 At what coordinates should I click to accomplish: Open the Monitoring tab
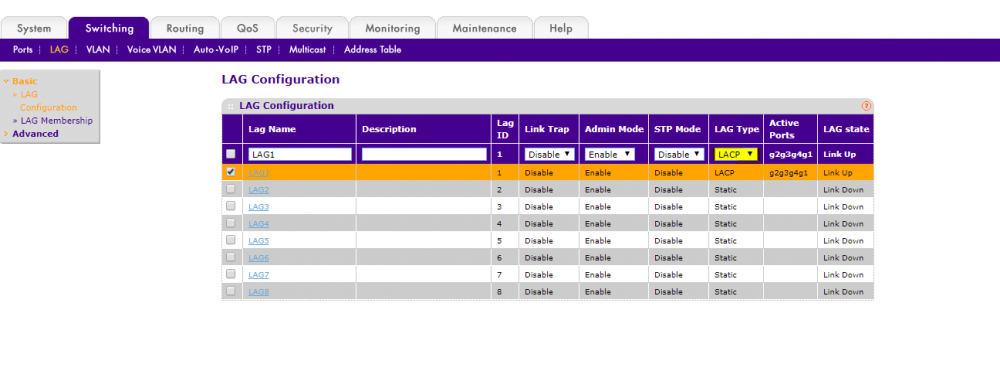click(x=392, y=28)
